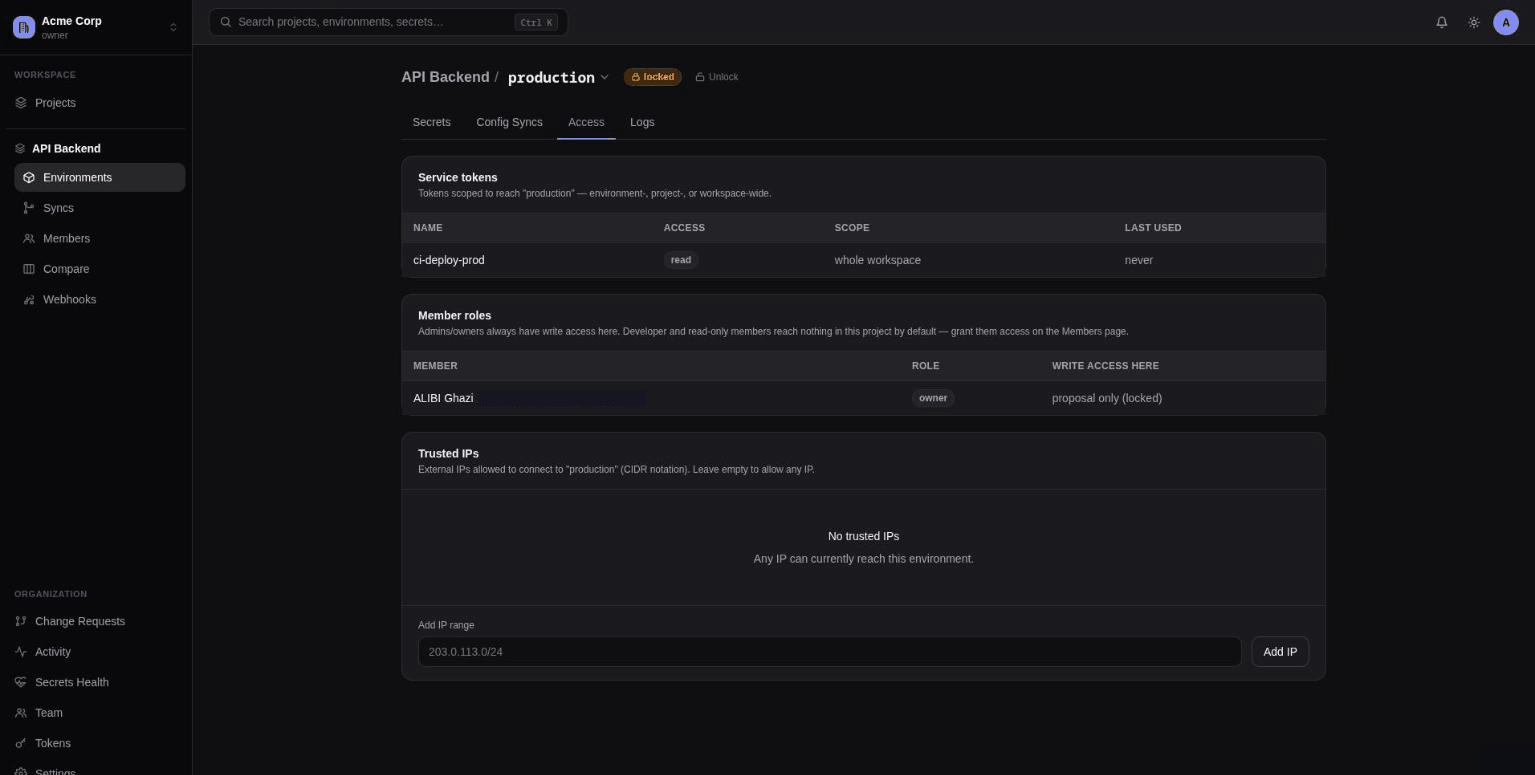Viewport: 1535px width, 775px height.
Task: Click the Webhooks icon in sidebar
Action: tap(29, 300)
